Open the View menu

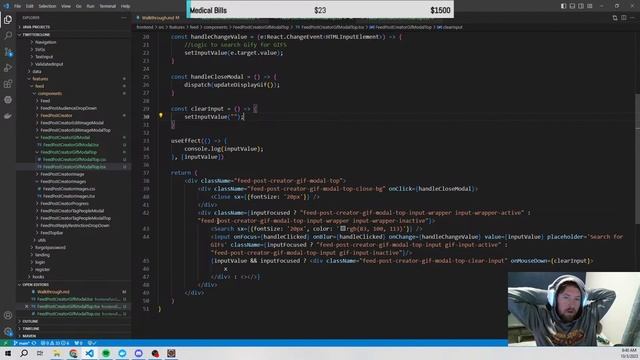[x=66, y=6]
